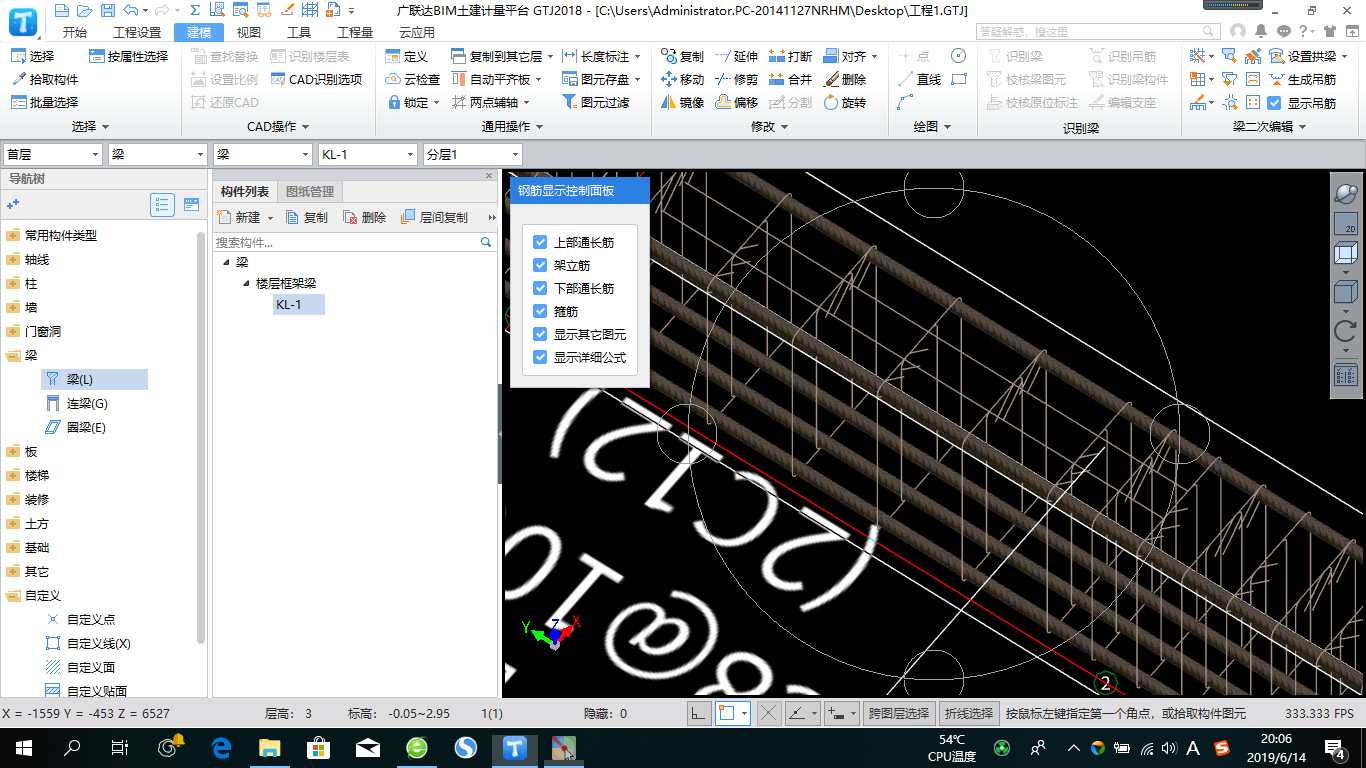Toggle 下部通长筋 checkbox
Viewport: 1366px width, 768px height.
click(540, 289)
